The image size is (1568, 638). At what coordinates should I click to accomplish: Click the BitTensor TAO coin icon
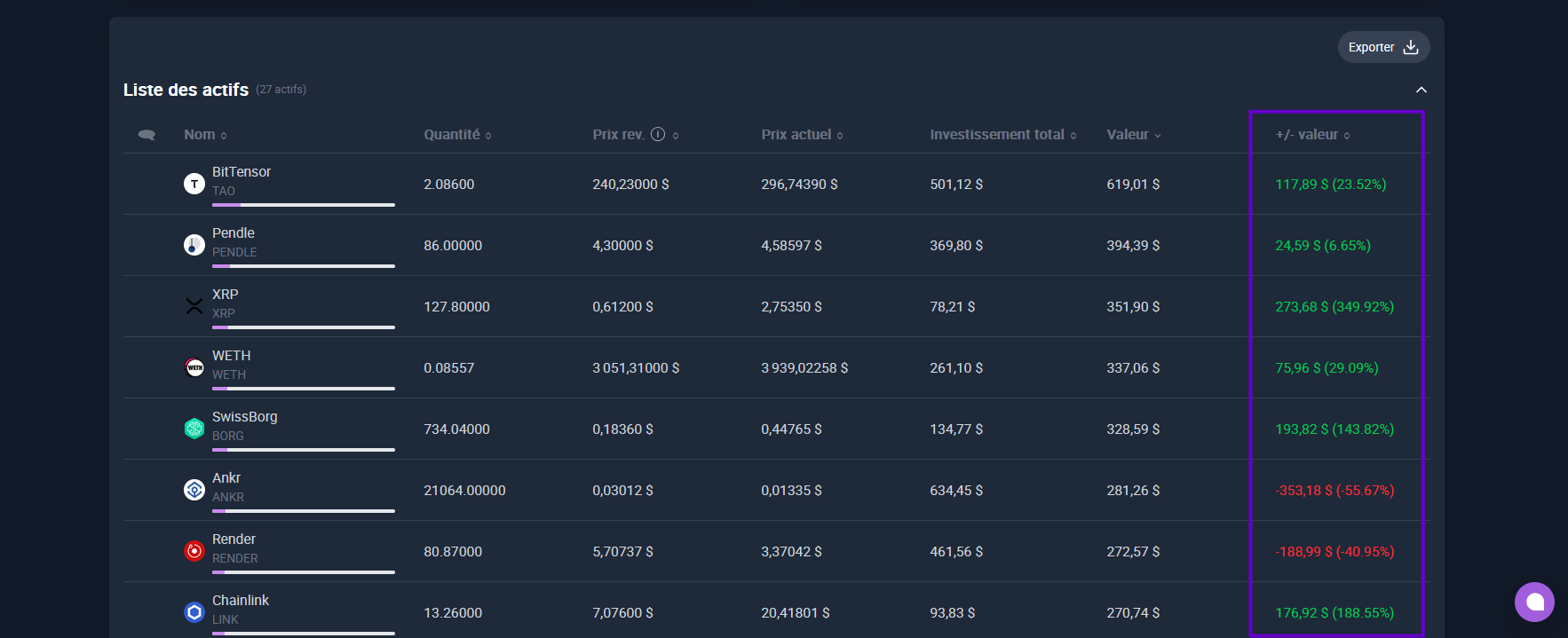coord(194,184)
